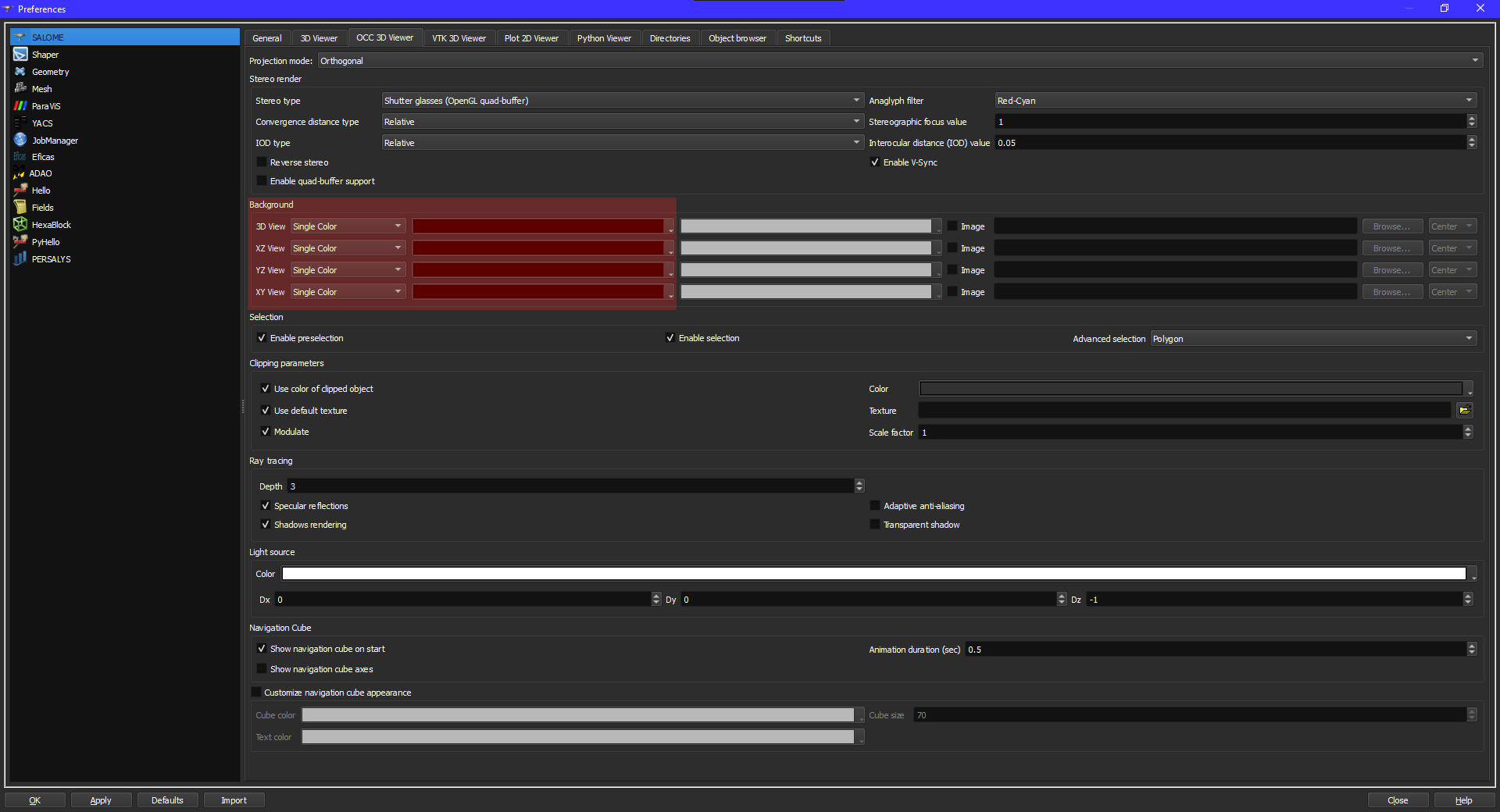This screenshot has height=812, width=1500.
Task: Expand the Anaglyph filter Red-Cyan dropdown
Action: point(1235,101)
